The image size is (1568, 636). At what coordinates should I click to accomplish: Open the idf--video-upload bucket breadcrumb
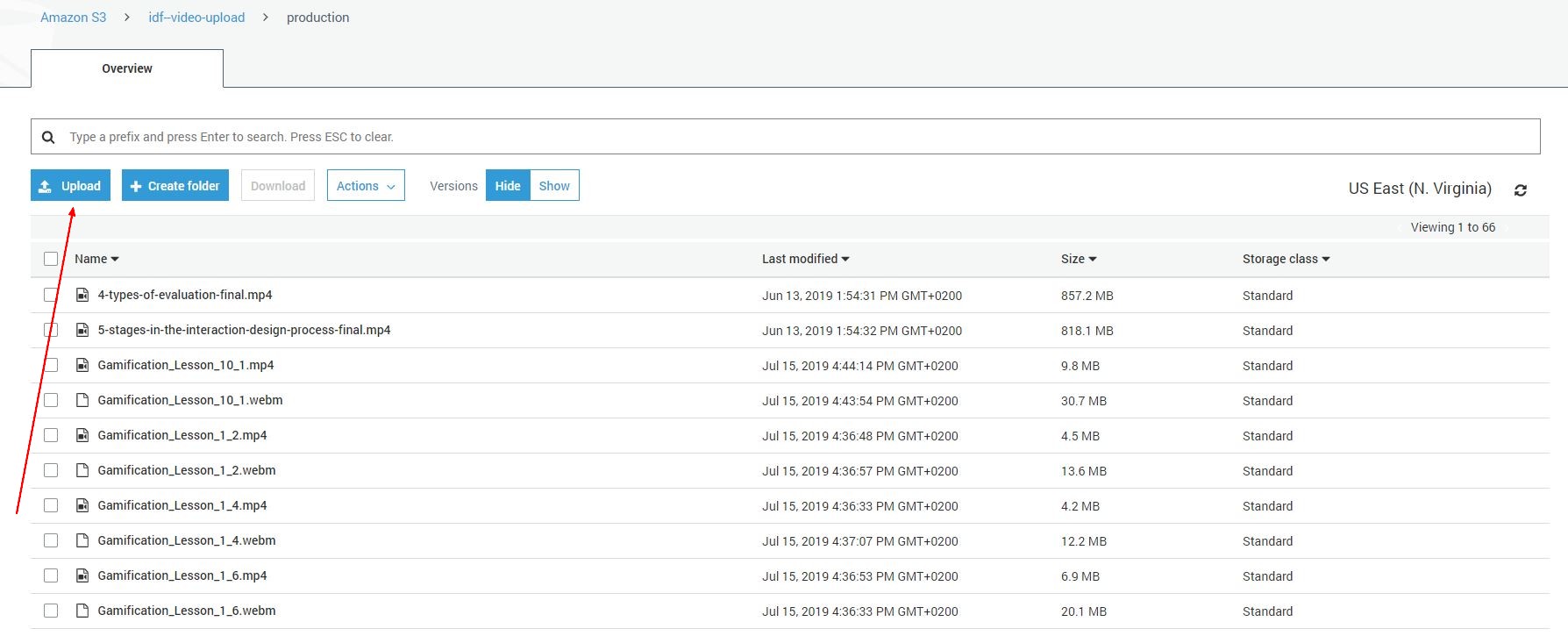coord(196,18)
